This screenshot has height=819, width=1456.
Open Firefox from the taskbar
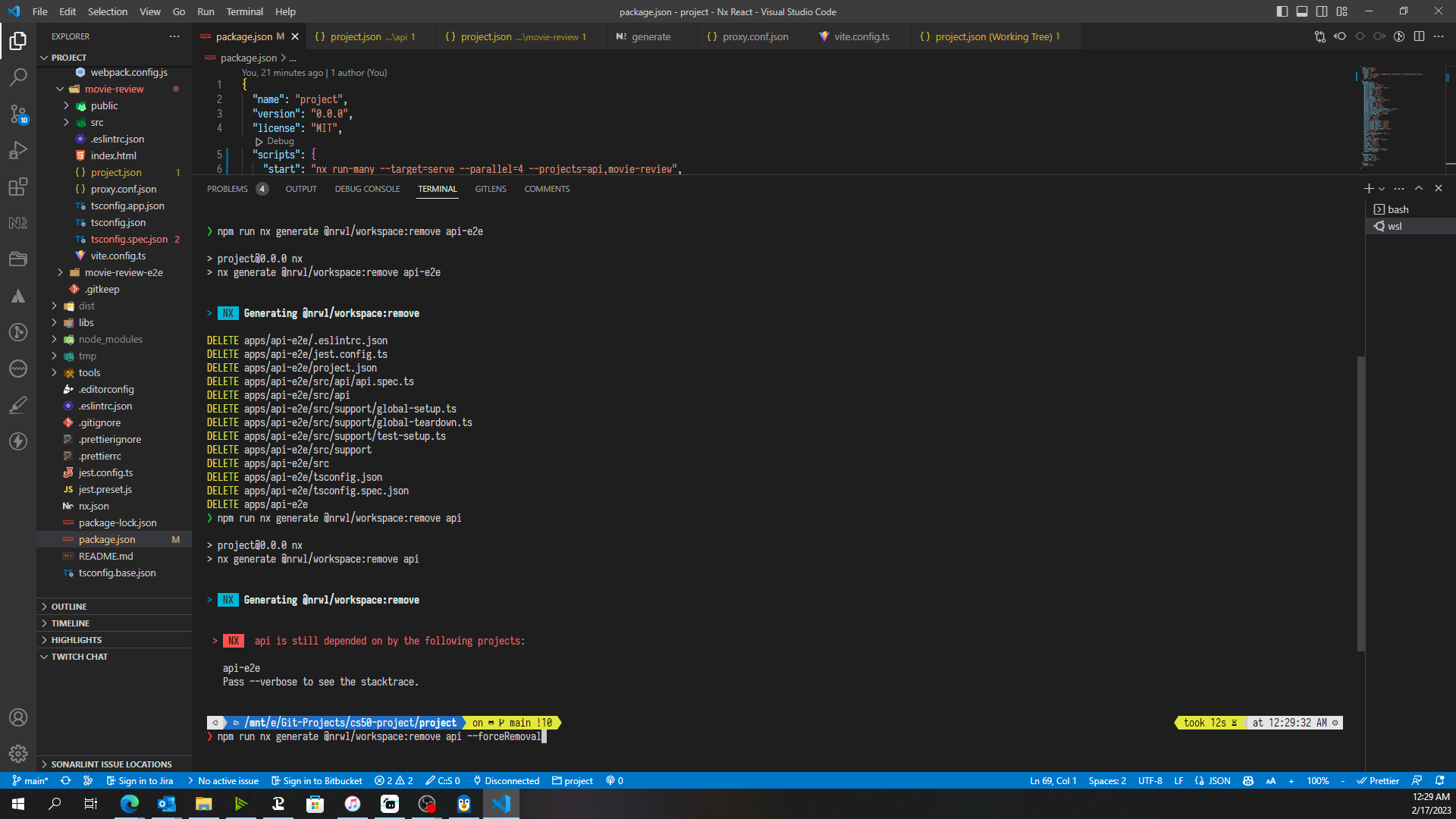point(130,804)
